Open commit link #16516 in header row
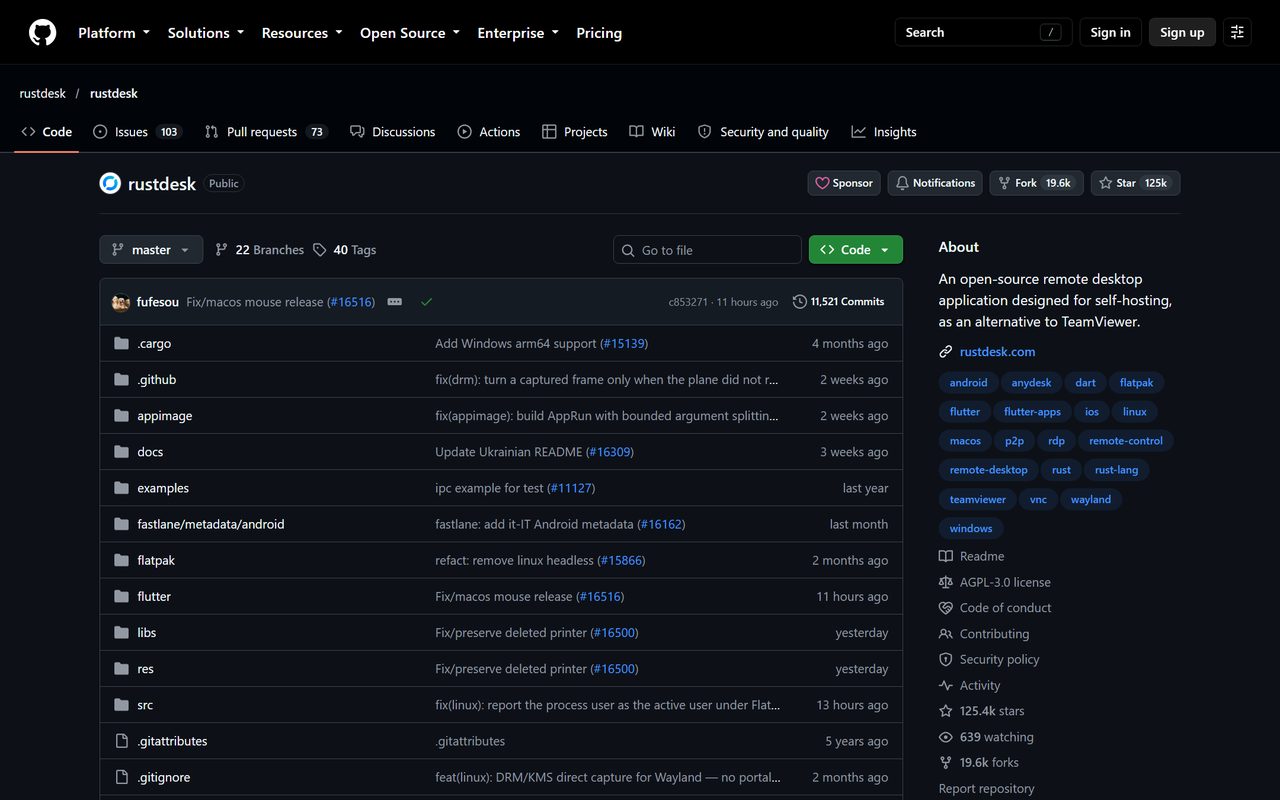1280x800 pixels. coord(351,302)
